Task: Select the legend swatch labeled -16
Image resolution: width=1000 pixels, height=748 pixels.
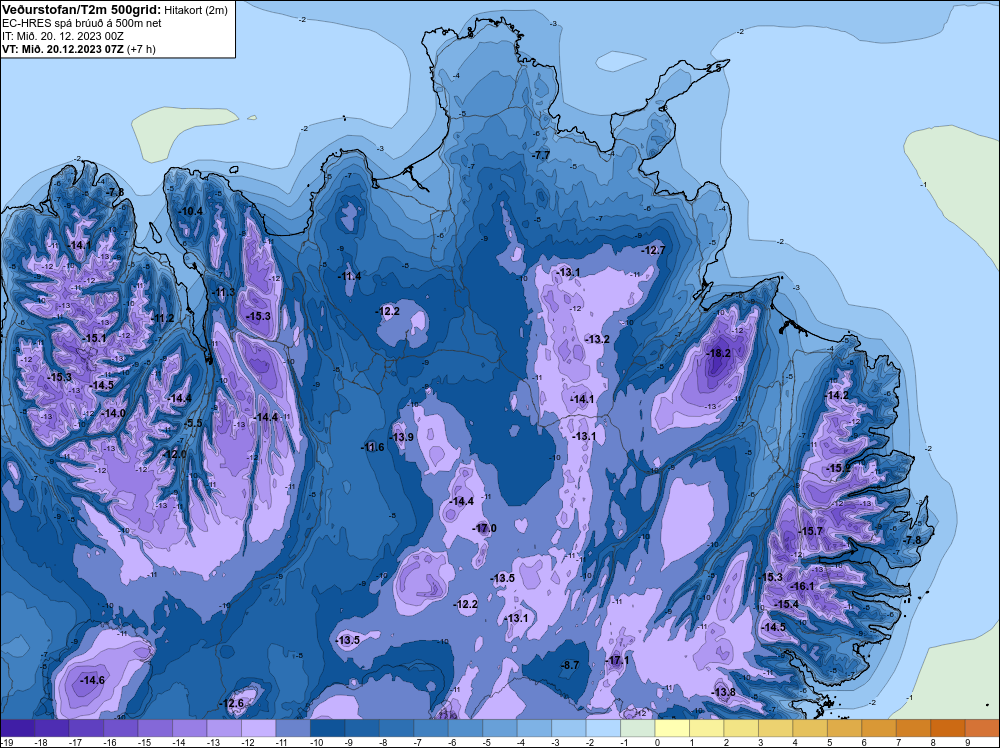Action: pos(121,728)
